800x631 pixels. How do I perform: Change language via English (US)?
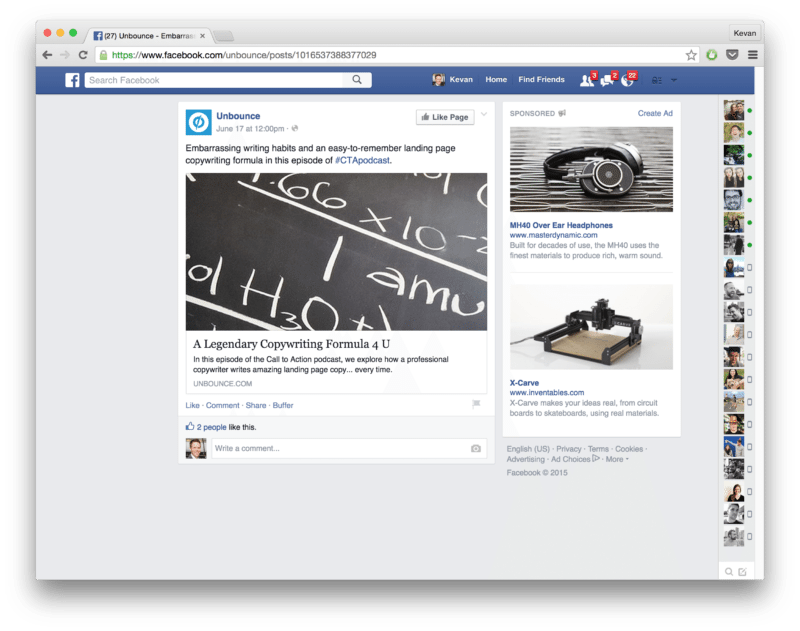pyautogui.click(x=528, y=449)
